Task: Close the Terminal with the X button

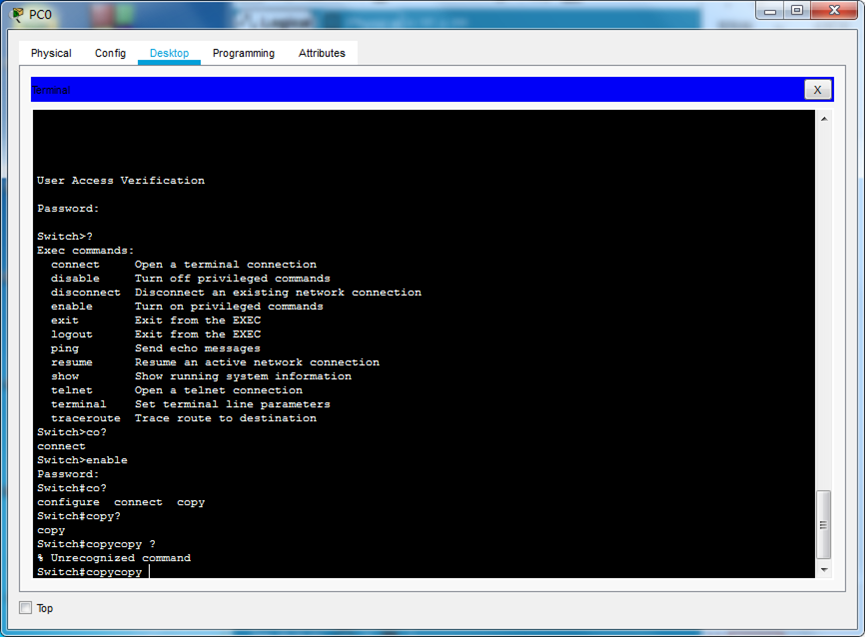Action: point(818,90)
